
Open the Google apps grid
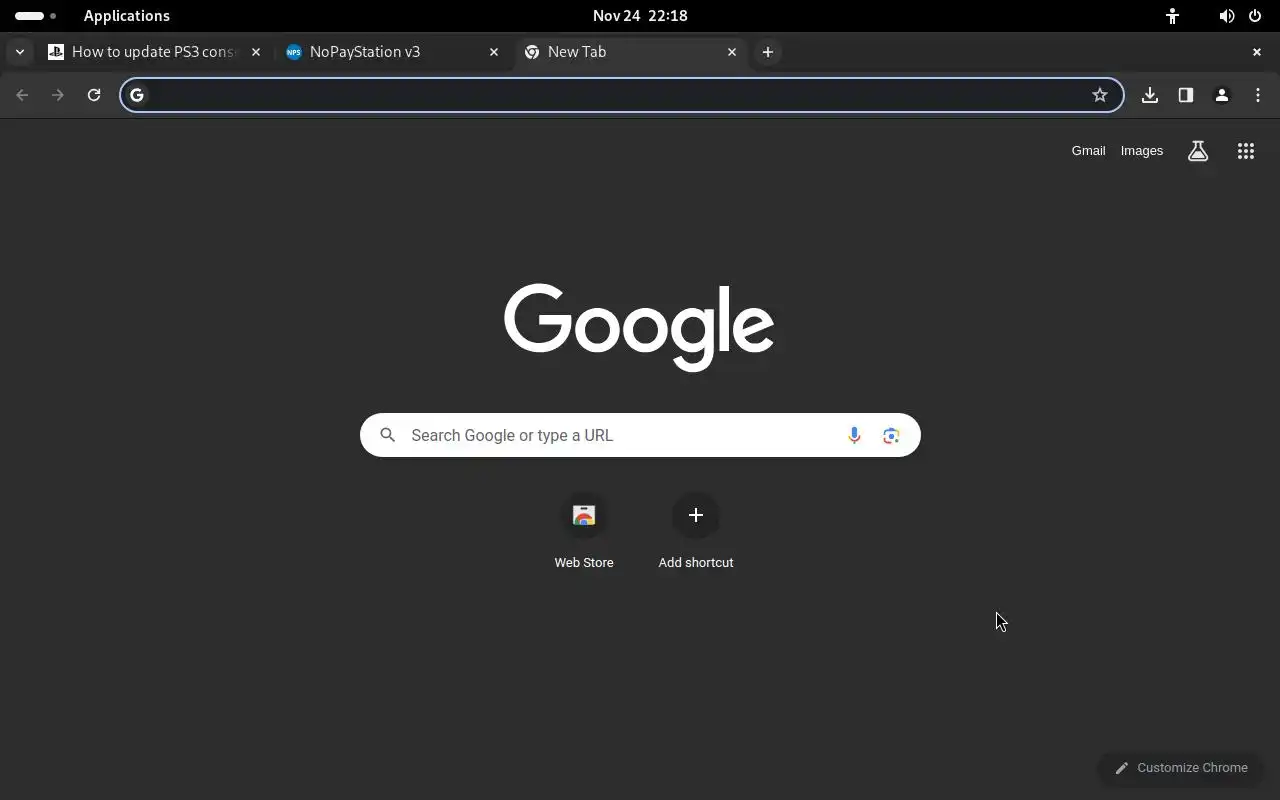click(1246, 151)
